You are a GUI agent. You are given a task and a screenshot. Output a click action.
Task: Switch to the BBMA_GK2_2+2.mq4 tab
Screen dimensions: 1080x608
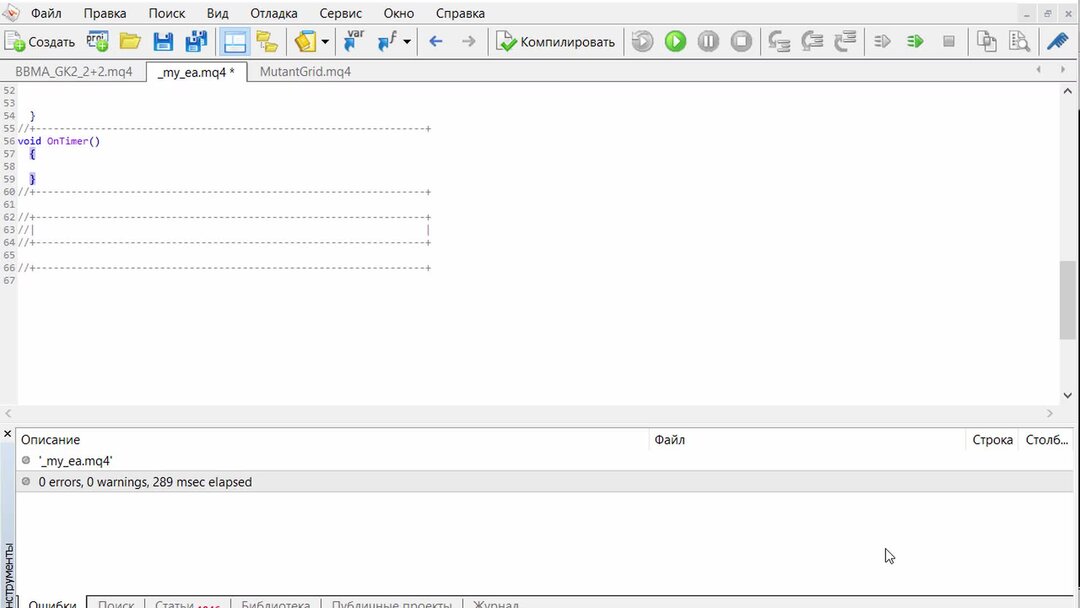74,72
